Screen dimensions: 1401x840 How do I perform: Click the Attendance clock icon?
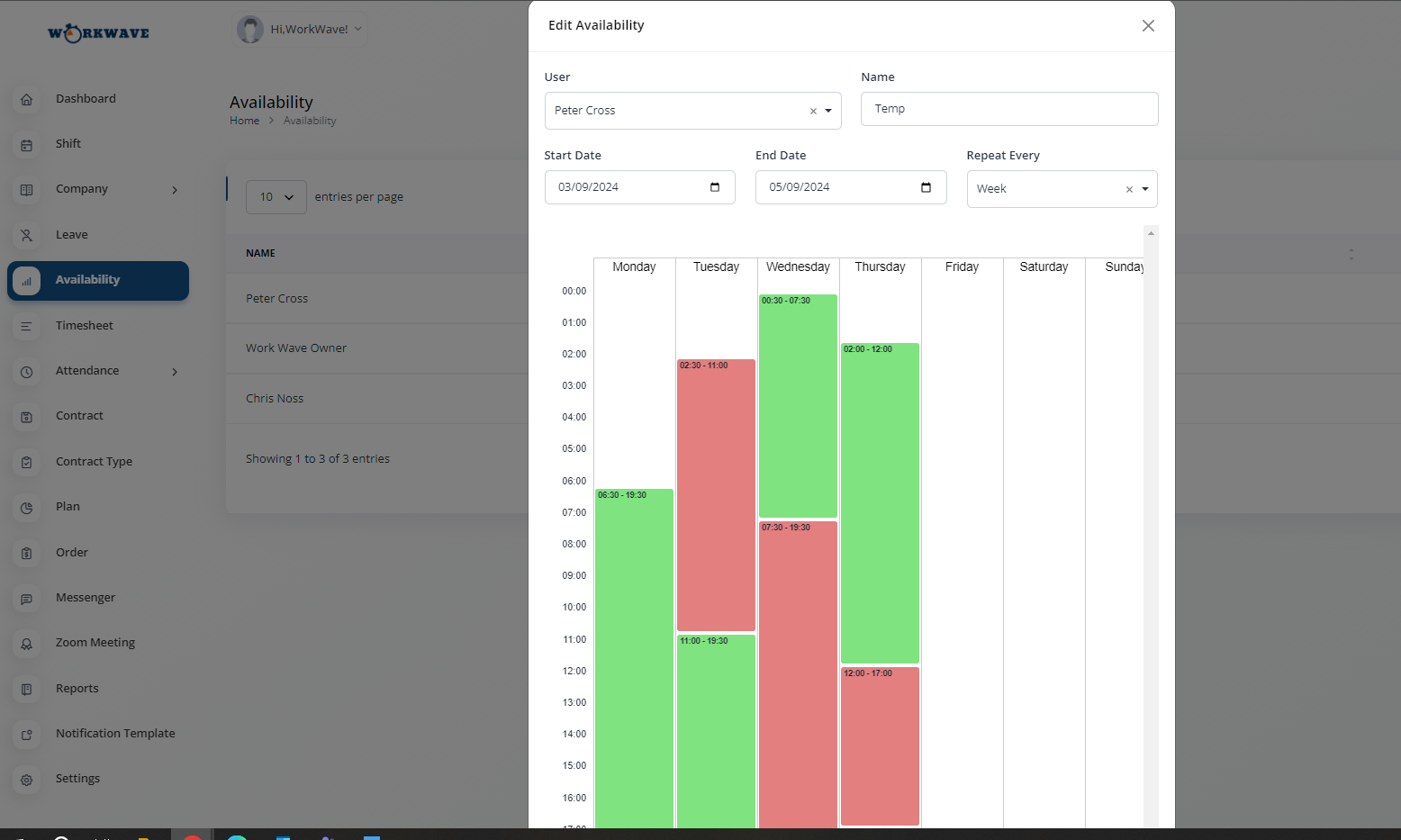click(x=27, y=372)
